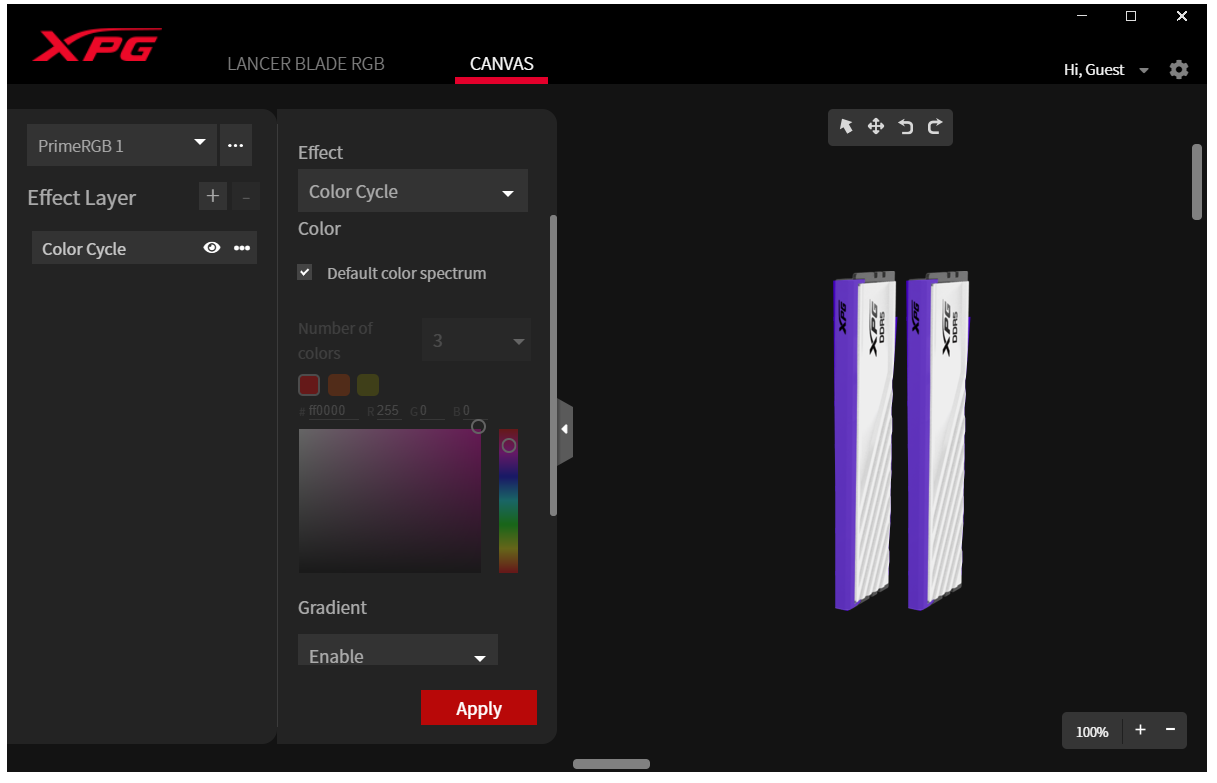The height and width of the screenshot is (783, 1217).
Task: Click the Apply button
Action: click(478, 708)
